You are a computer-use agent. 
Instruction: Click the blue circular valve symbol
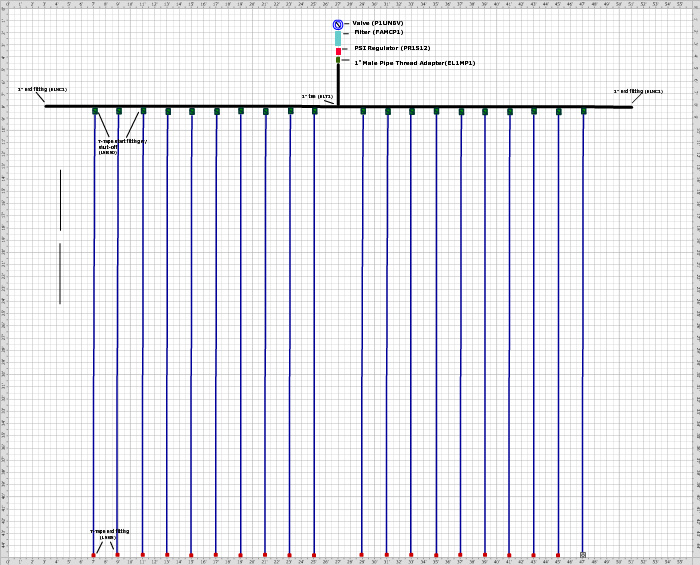pos(338,24)
